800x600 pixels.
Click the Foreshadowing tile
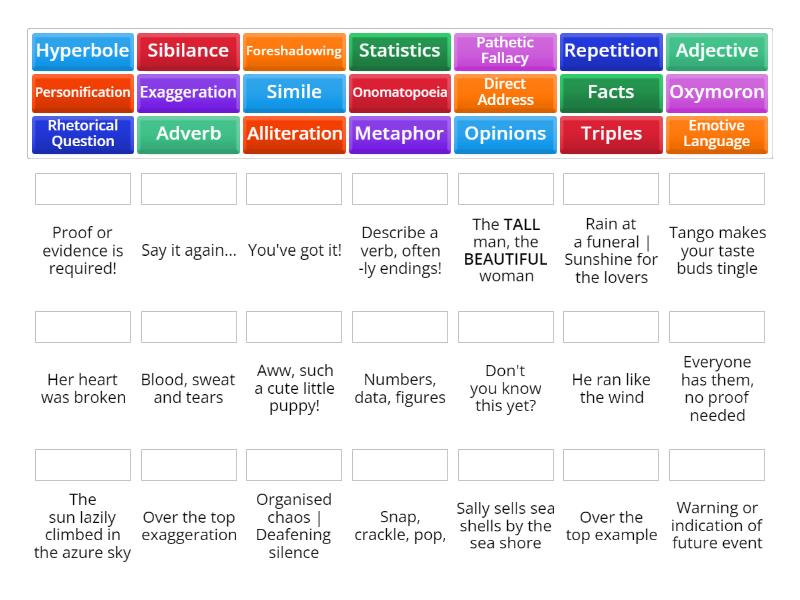click(294, 48)
